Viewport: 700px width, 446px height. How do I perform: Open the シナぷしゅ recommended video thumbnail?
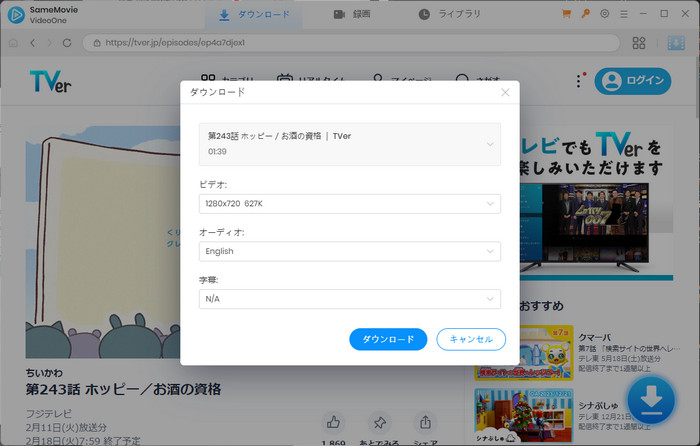pyautogui.click(x=524, y=416)
